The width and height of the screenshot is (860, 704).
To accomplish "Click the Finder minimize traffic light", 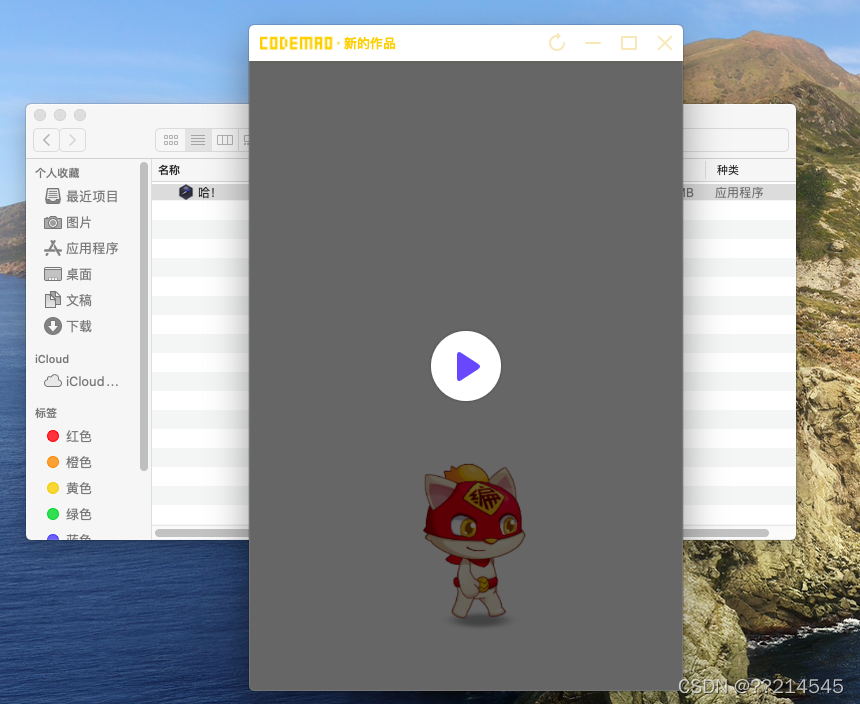I will (60, 115).
